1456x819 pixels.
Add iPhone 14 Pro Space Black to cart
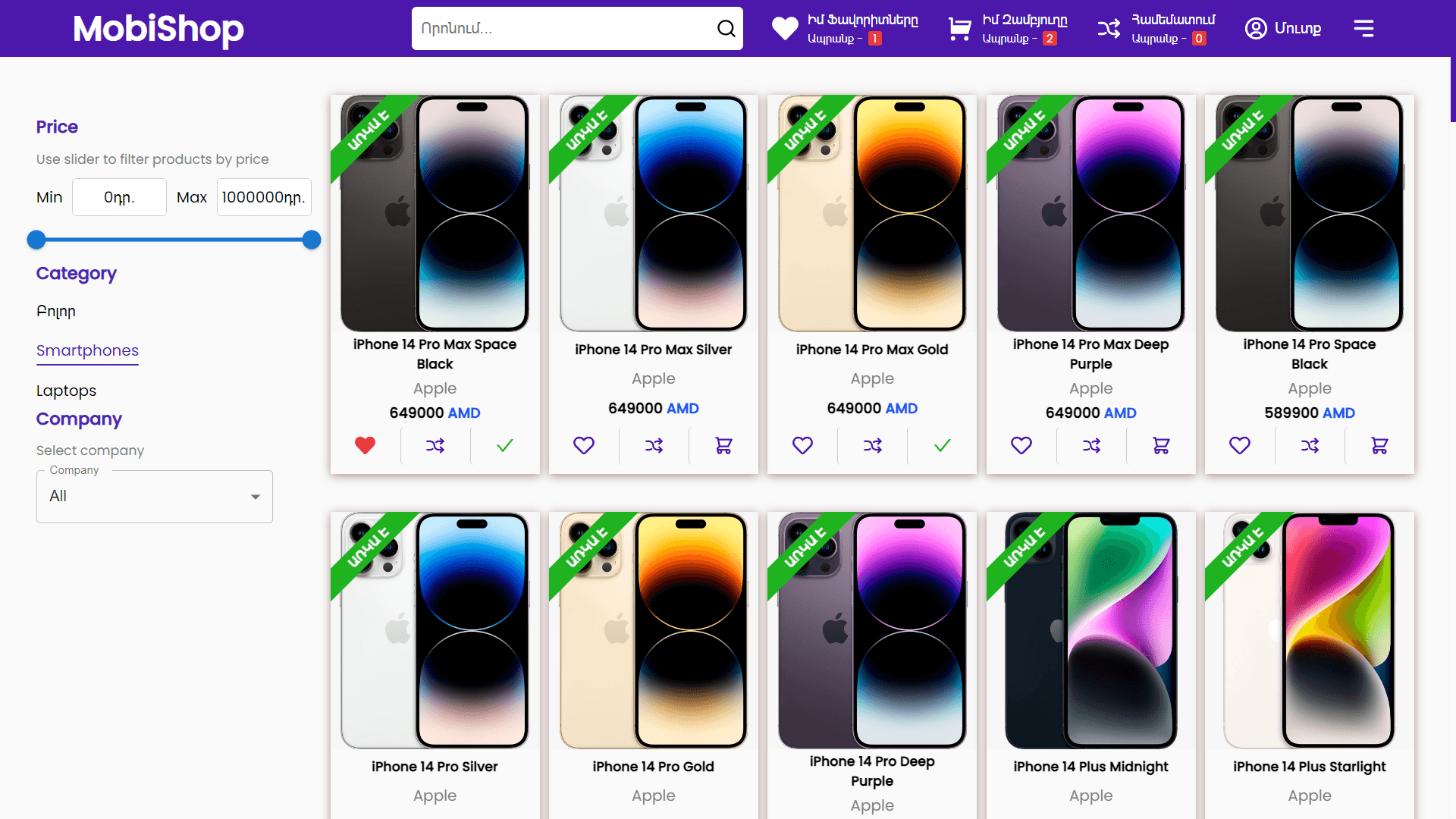tap(1379, 446)
